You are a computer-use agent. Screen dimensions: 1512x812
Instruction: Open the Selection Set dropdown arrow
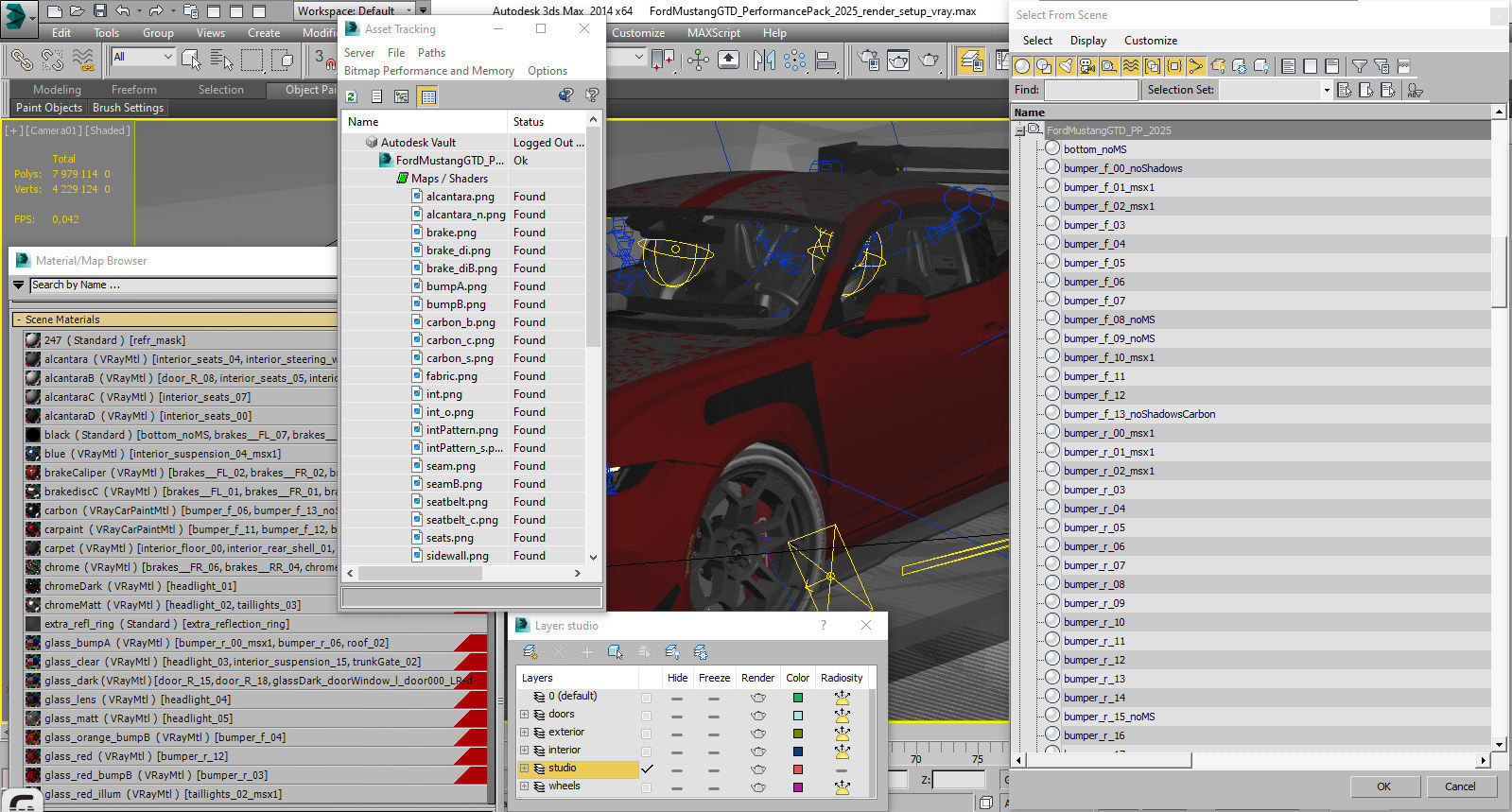(x=1327, y=91)
